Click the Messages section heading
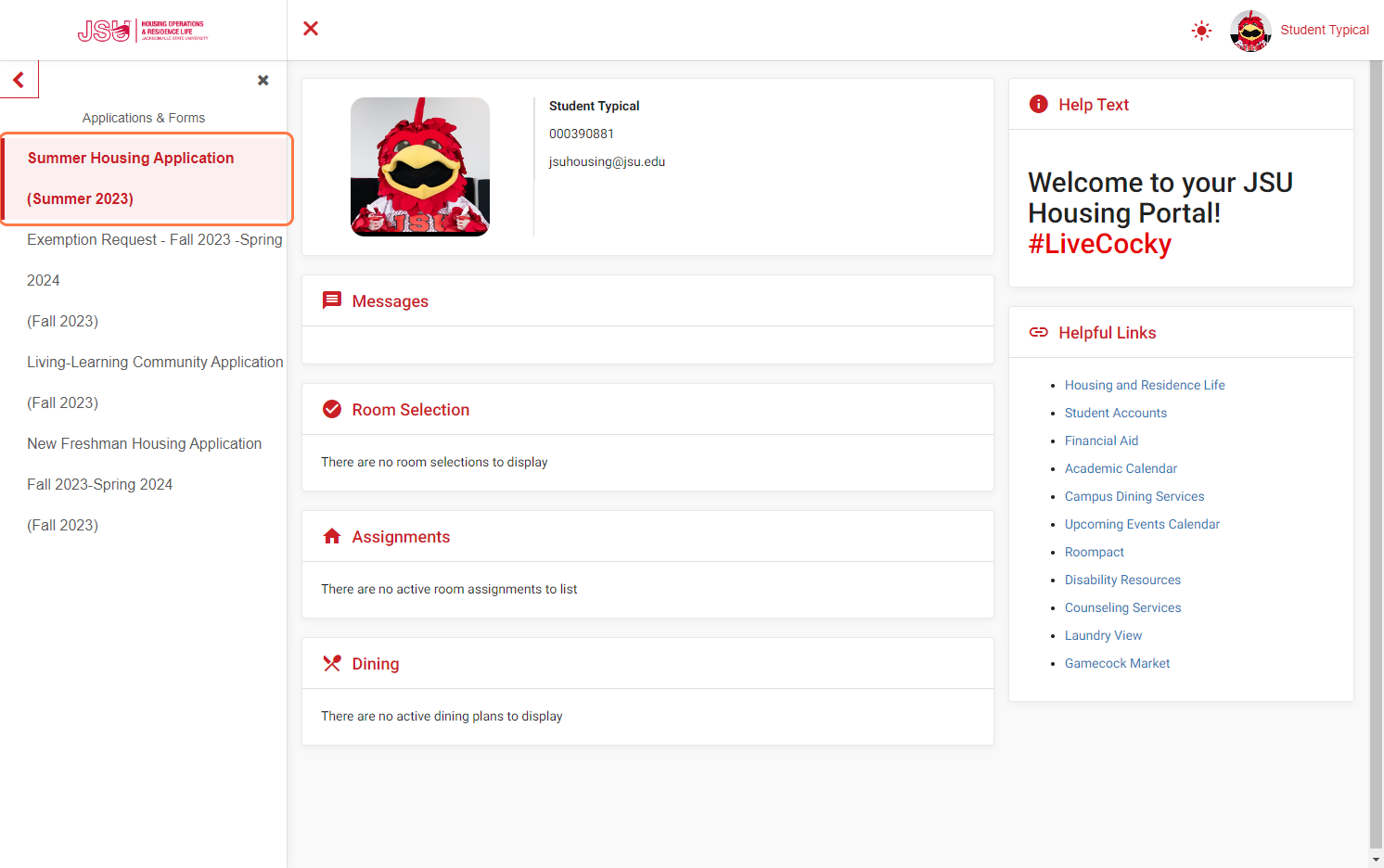The height and width of the screenshot is (868, 1384). pyautogui.click(x=391, y=301)
